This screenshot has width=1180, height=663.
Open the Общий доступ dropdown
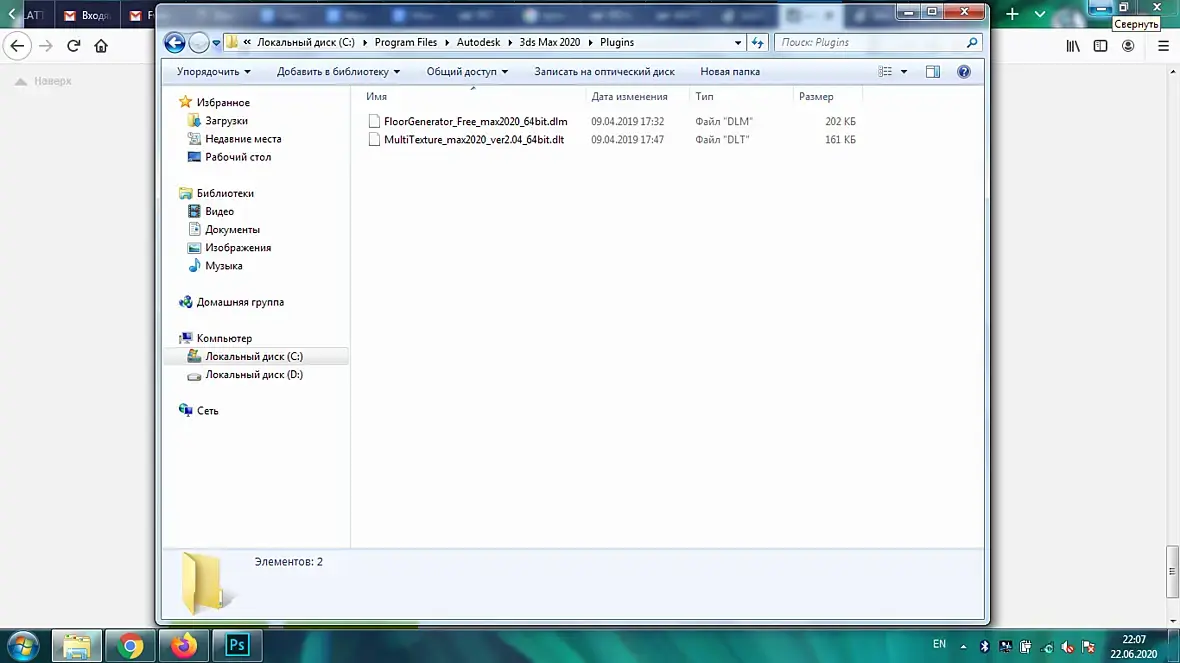pyautogui.click(x=467, y=71)
